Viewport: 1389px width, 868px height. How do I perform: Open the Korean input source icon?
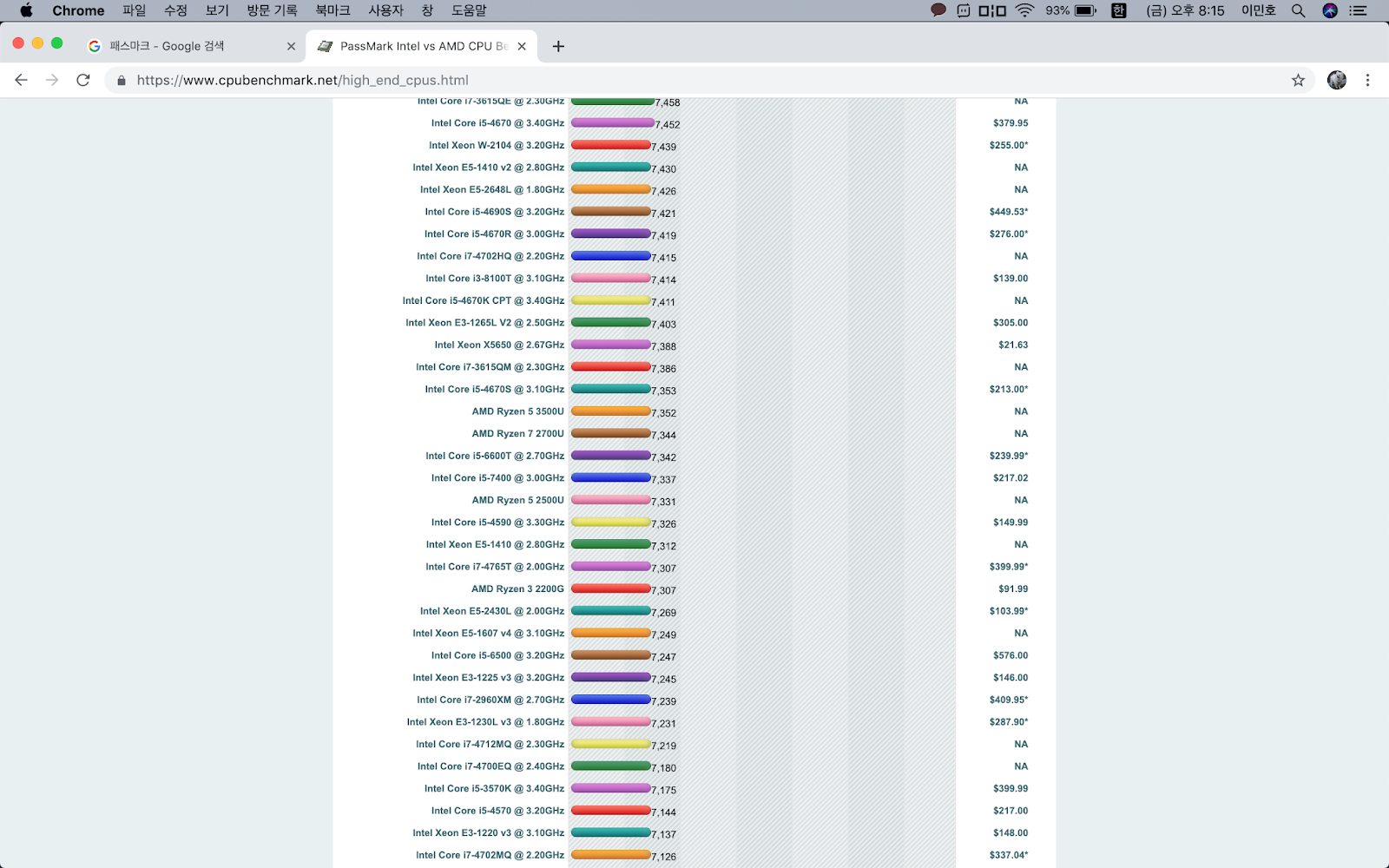click(1119, 10)
